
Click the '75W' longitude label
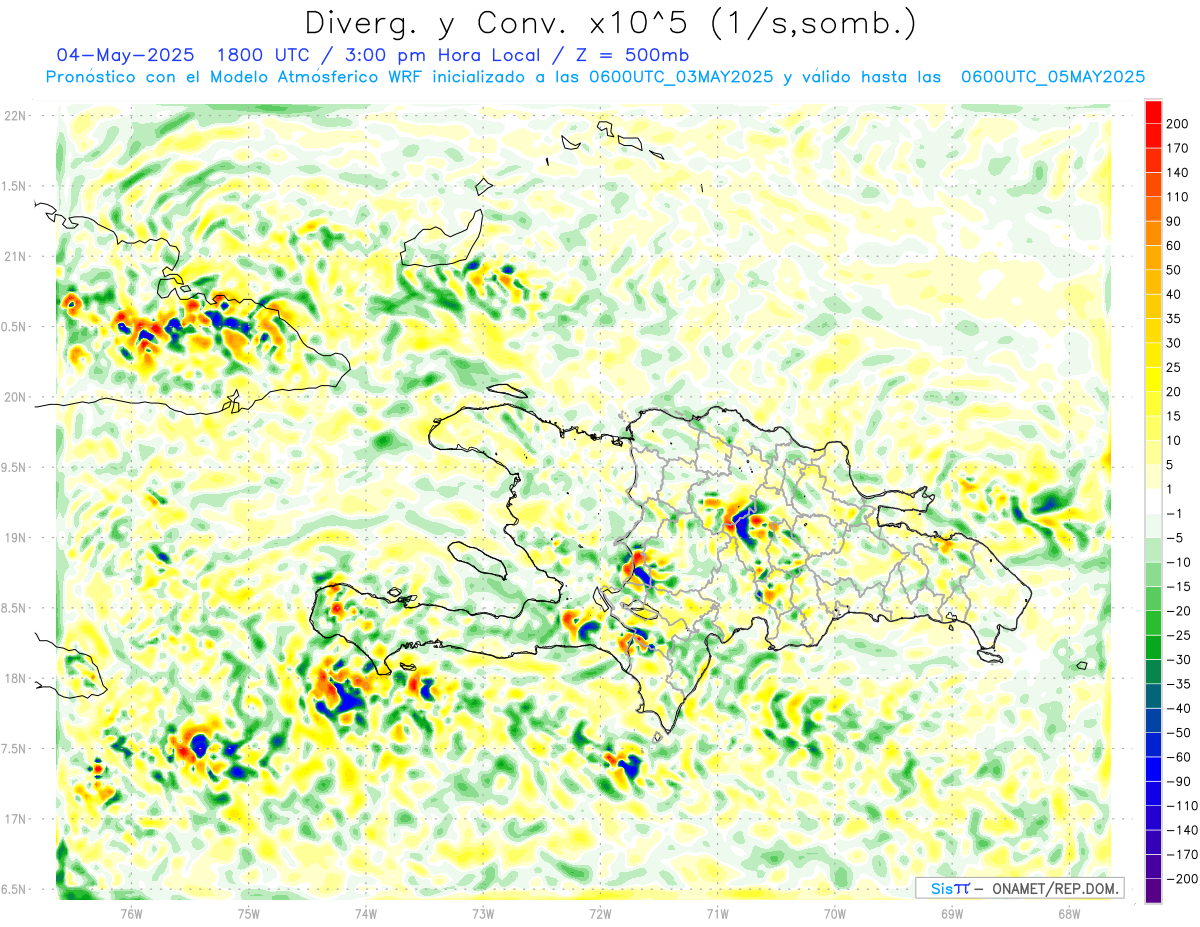tap(249, 912)
